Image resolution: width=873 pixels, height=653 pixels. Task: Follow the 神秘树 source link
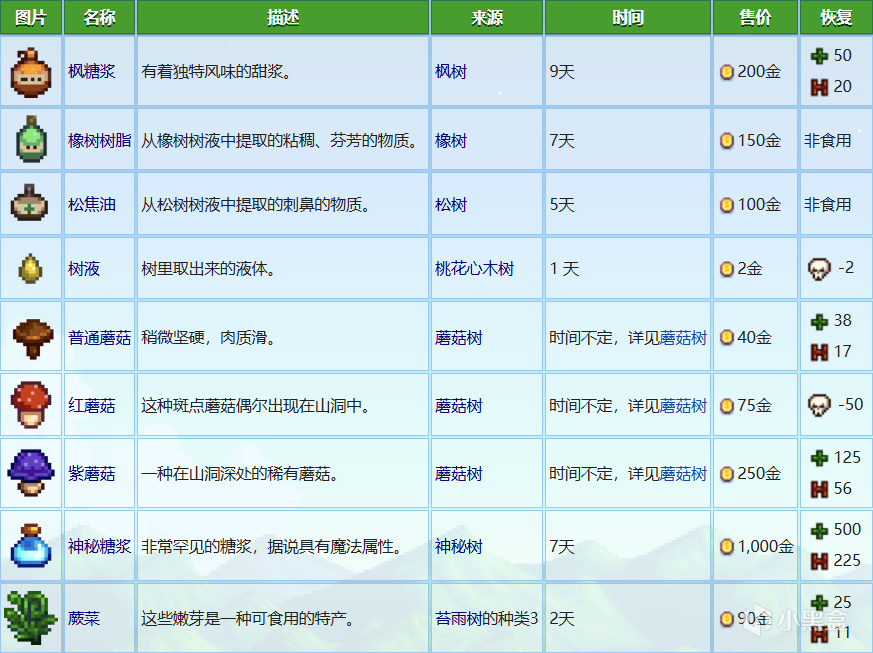(459, 546)
